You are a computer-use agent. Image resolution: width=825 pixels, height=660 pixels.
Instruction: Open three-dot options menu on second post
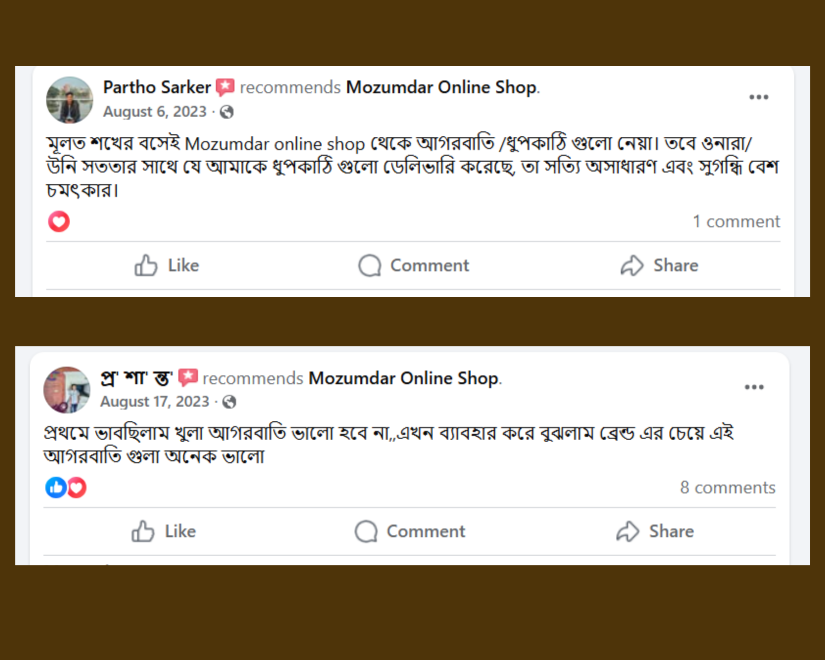tap(754, 388)
